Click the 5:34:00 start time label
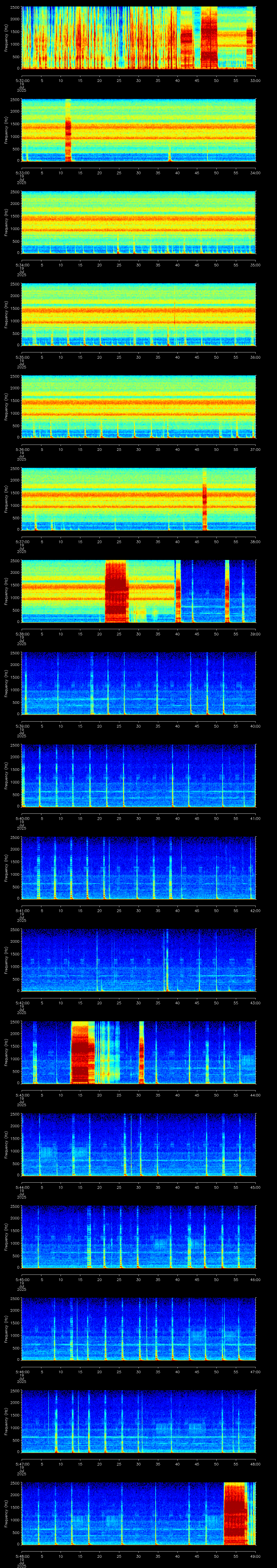 coord(22,265)
